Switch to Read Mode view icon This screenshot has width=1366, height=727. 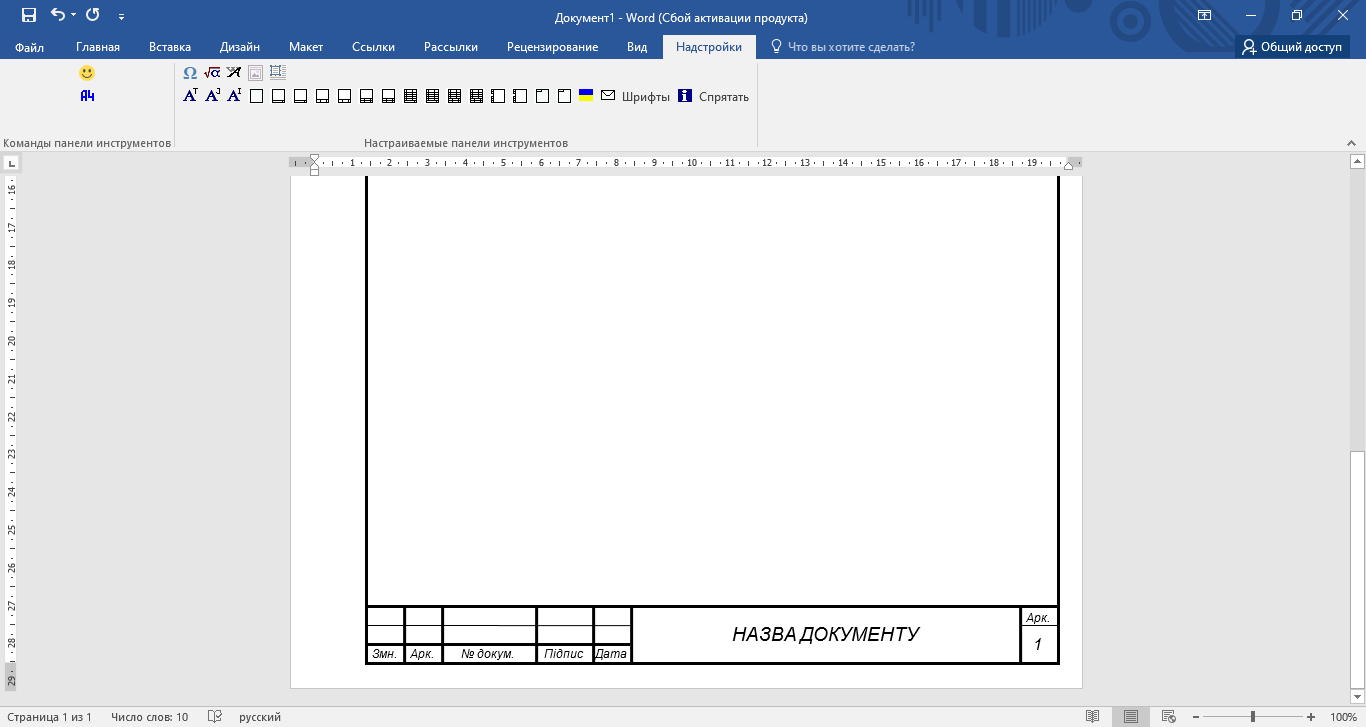coord(1092,717)
